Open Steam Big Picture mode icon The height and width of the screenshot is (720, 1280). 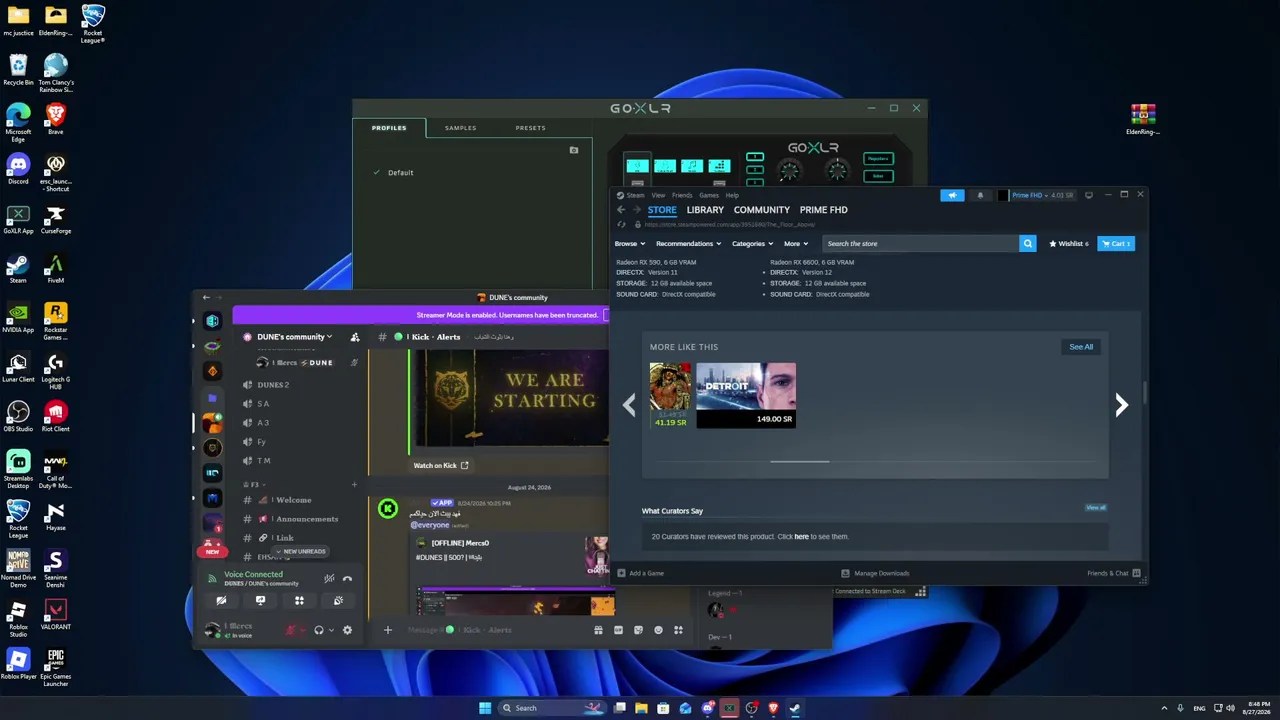click(x=1089, y=195)
